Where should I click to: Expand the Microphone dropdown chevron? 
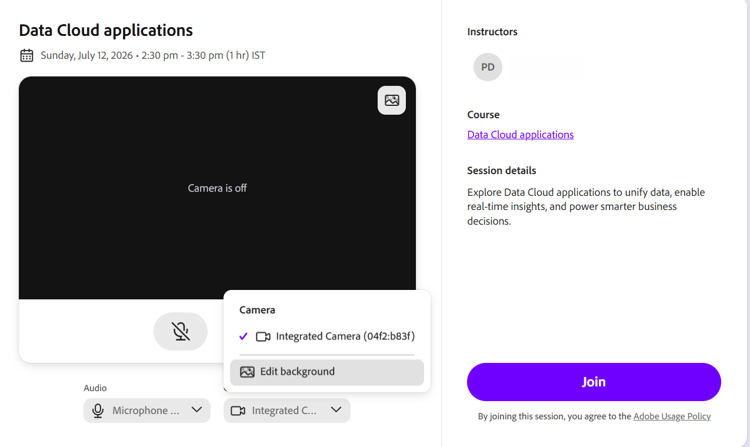tap(197, 410)
